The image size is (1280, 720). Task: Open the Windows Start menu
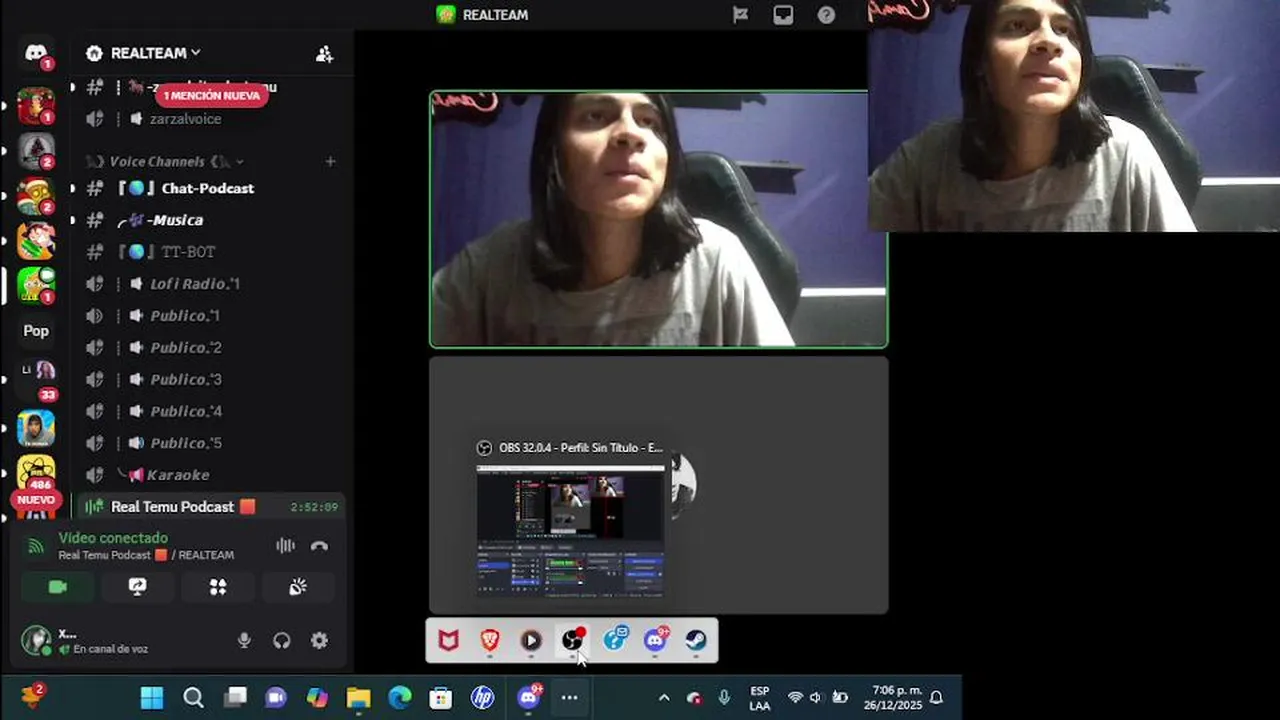point(152,698)
